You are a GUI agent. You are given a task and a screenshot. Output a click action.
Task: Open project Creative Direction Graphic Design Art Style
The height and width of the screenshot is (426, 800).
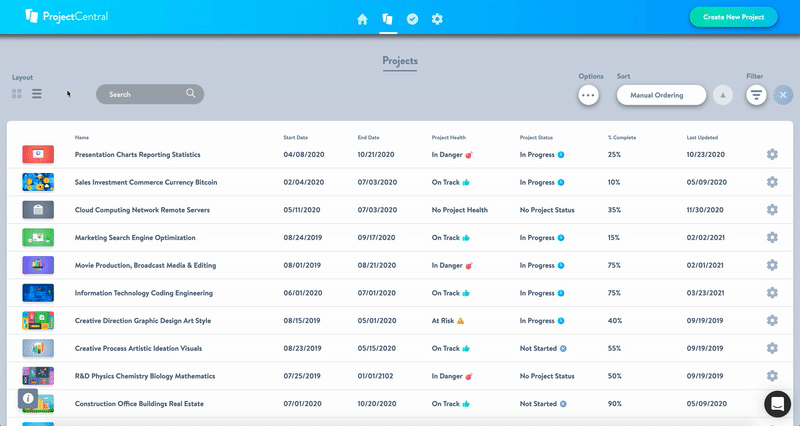coord(143,321)
